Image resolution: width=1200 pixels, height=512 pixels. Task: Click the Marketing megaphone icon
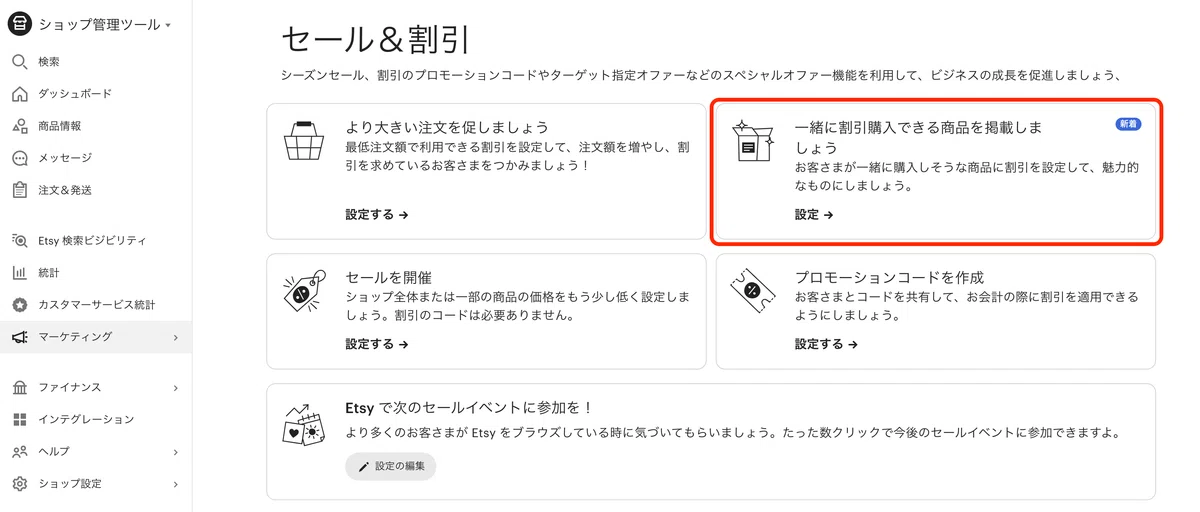pos(19,337)
